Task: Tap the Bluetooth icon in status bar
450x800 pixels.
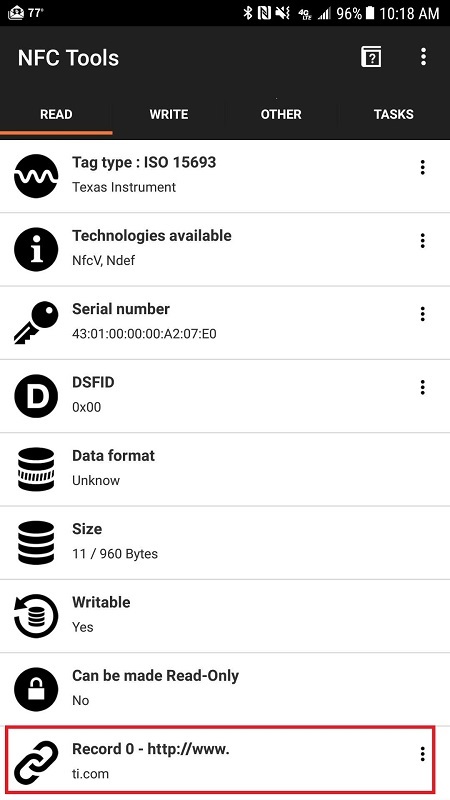Action: pyautogui.click(x=248, y=13)
